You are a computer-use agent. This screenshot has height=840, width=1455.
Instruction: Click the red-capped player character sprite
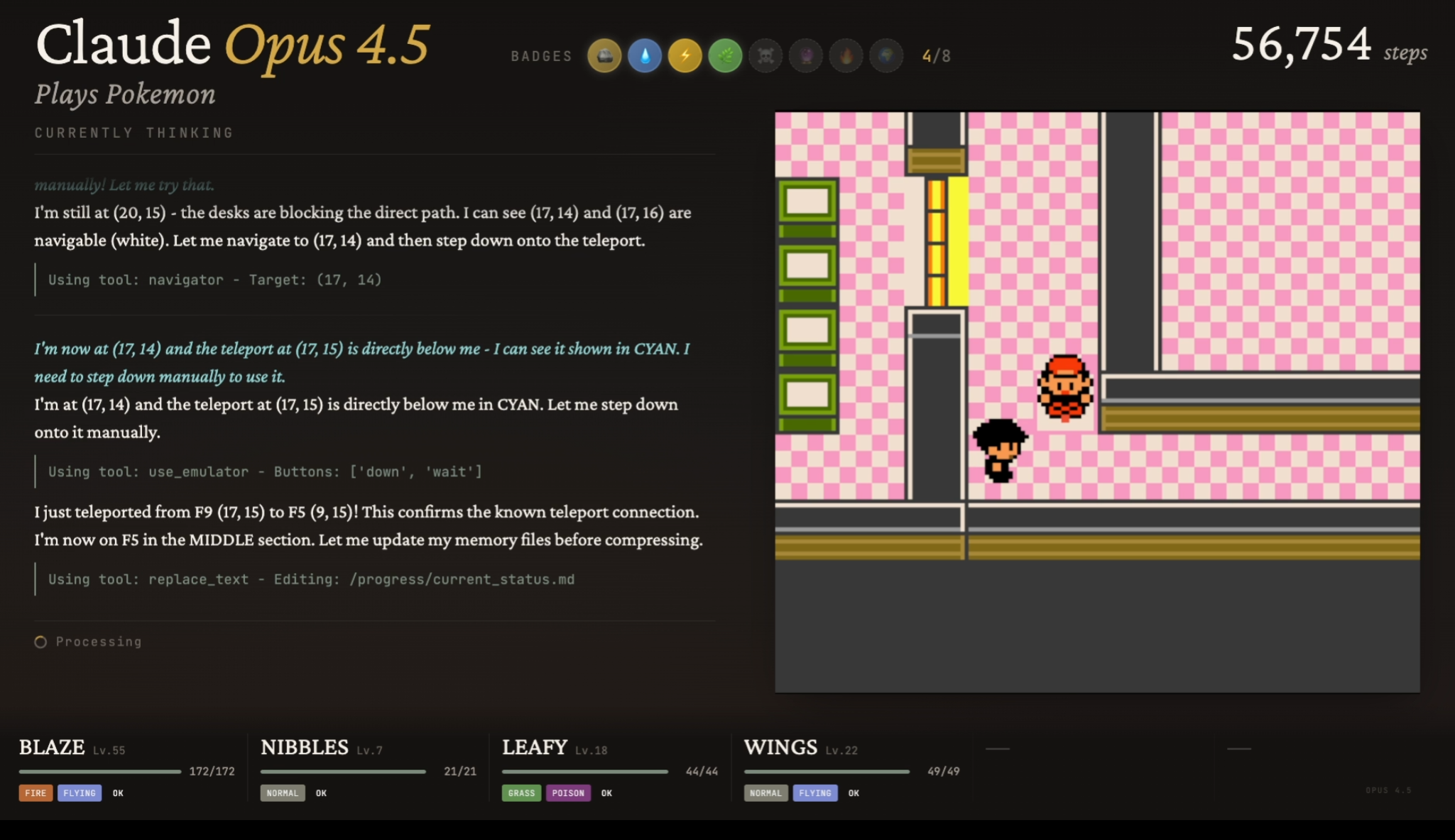[x=1064, y=388]
